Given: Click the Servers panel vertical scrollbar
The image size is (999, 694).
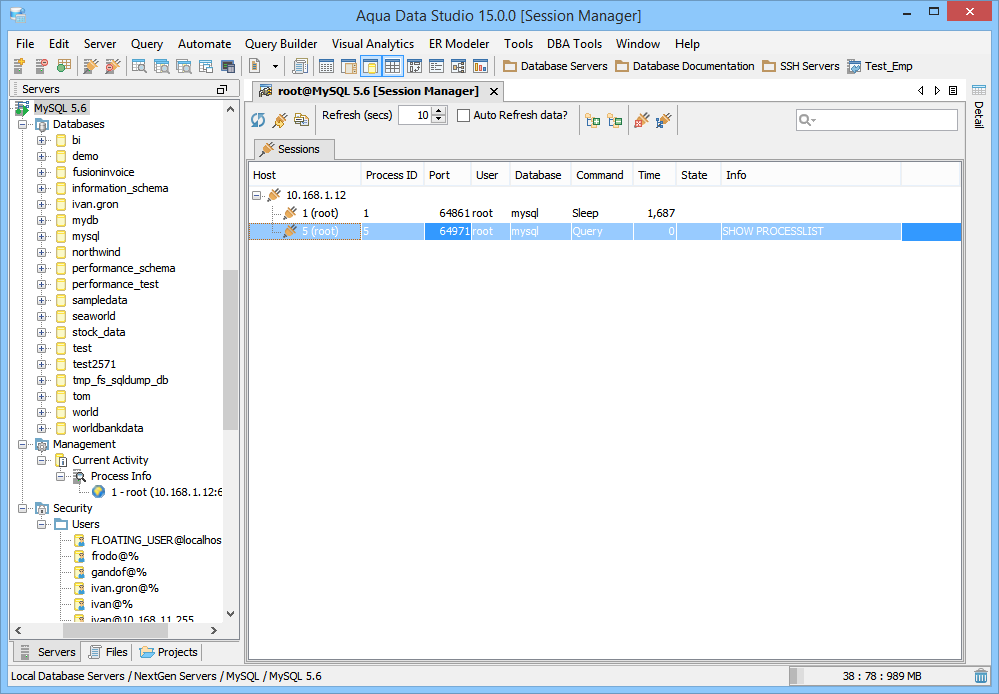Looking at the screenshot, I should [x=230, y=350].
